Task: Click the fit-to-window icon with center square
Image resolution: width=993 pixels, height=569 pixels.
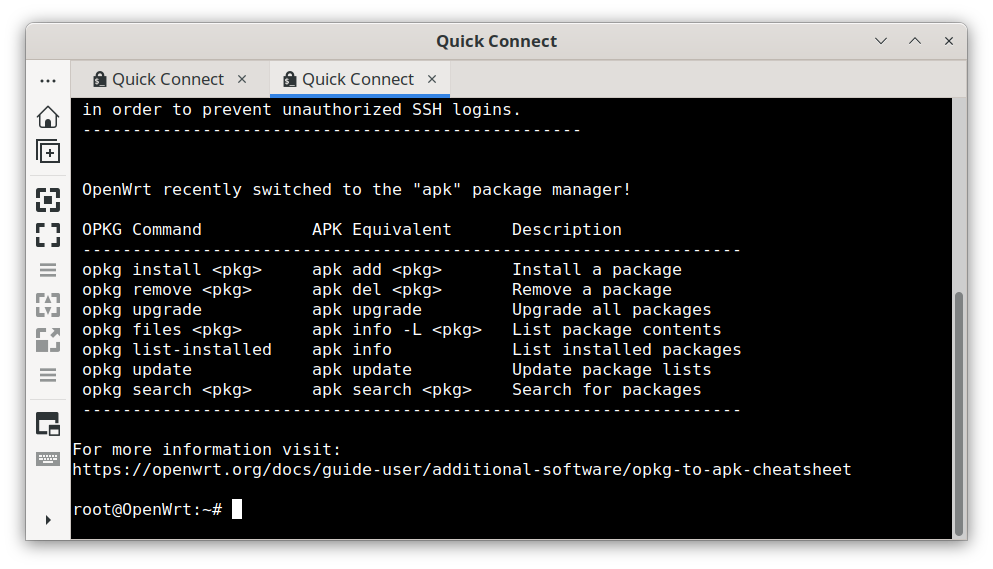Action: point(48,200)
